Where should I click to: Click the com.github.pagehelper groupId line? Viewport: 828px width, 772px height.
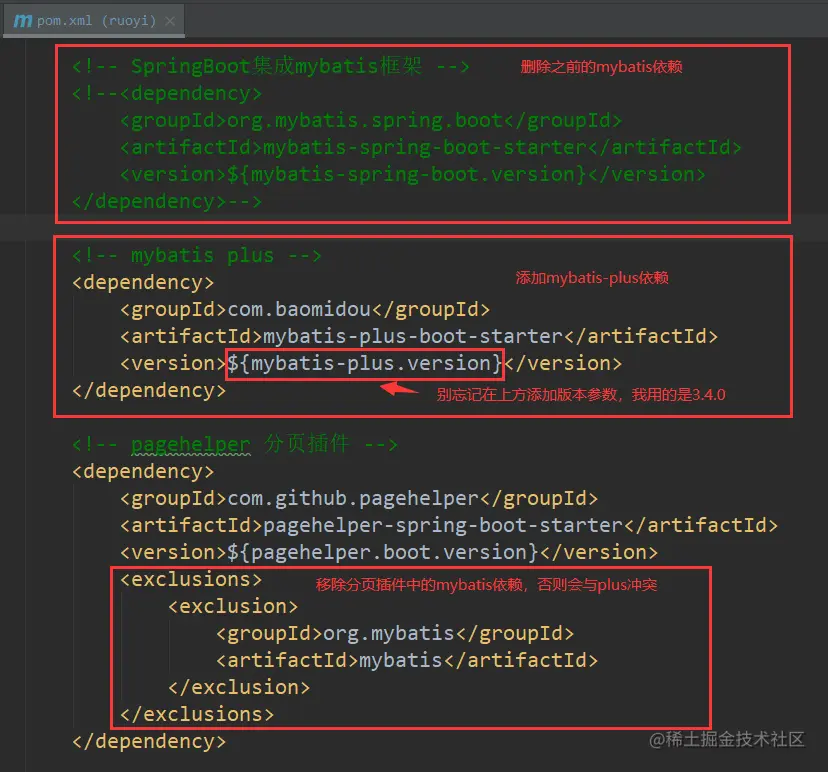click(359, 498)
